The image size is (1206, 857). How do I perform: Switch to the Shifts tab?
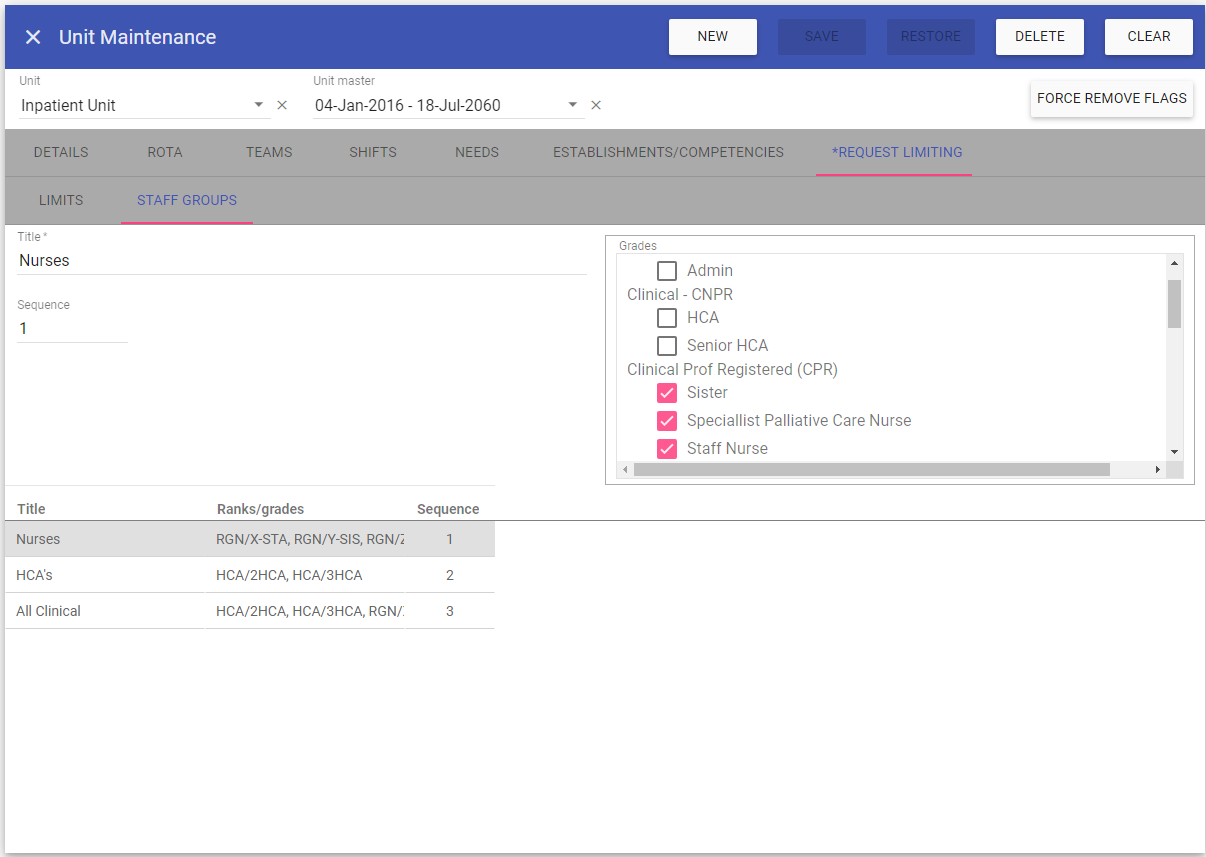372,153
